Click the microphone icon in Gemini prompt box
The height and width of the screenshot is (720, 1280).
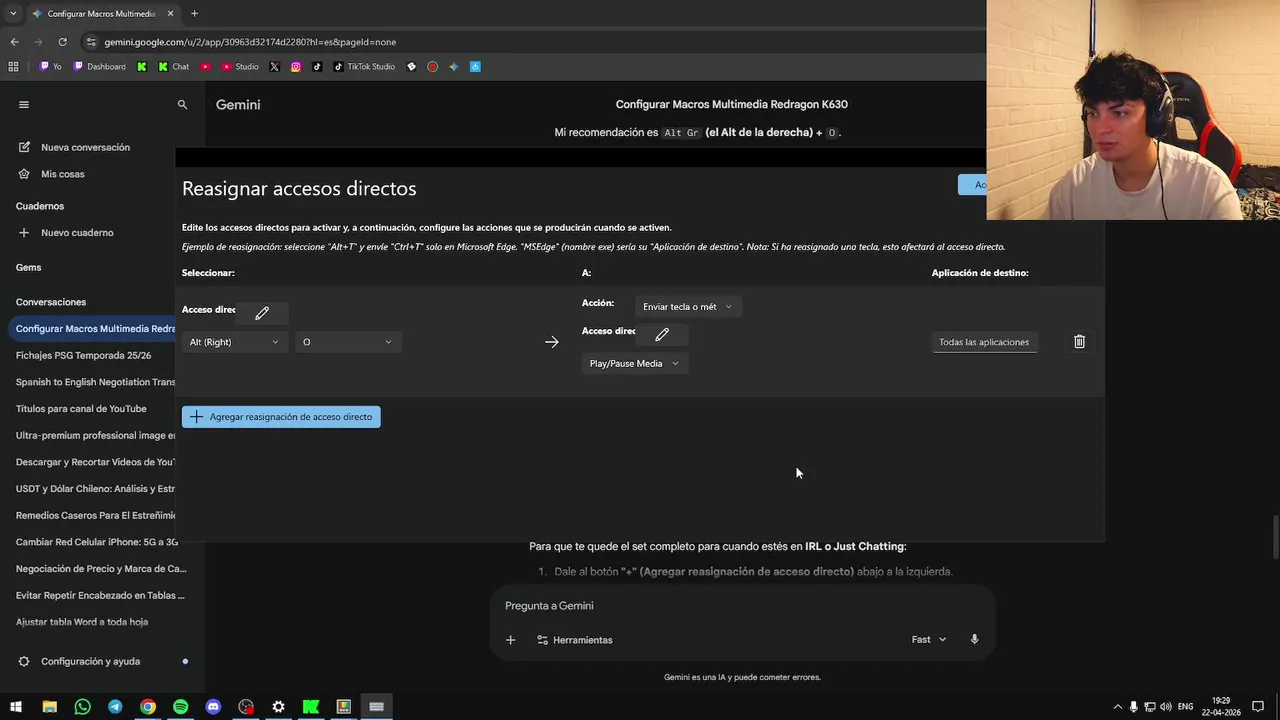[x=974, y=639]
